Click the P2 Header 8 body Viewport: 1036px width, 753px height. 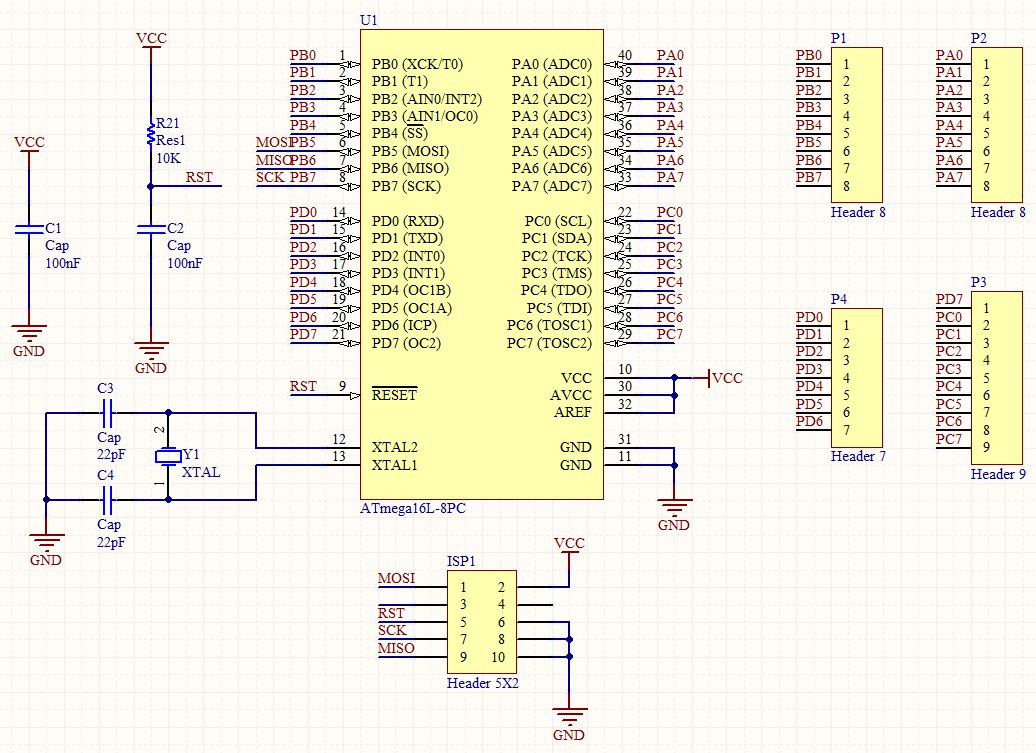997,126
